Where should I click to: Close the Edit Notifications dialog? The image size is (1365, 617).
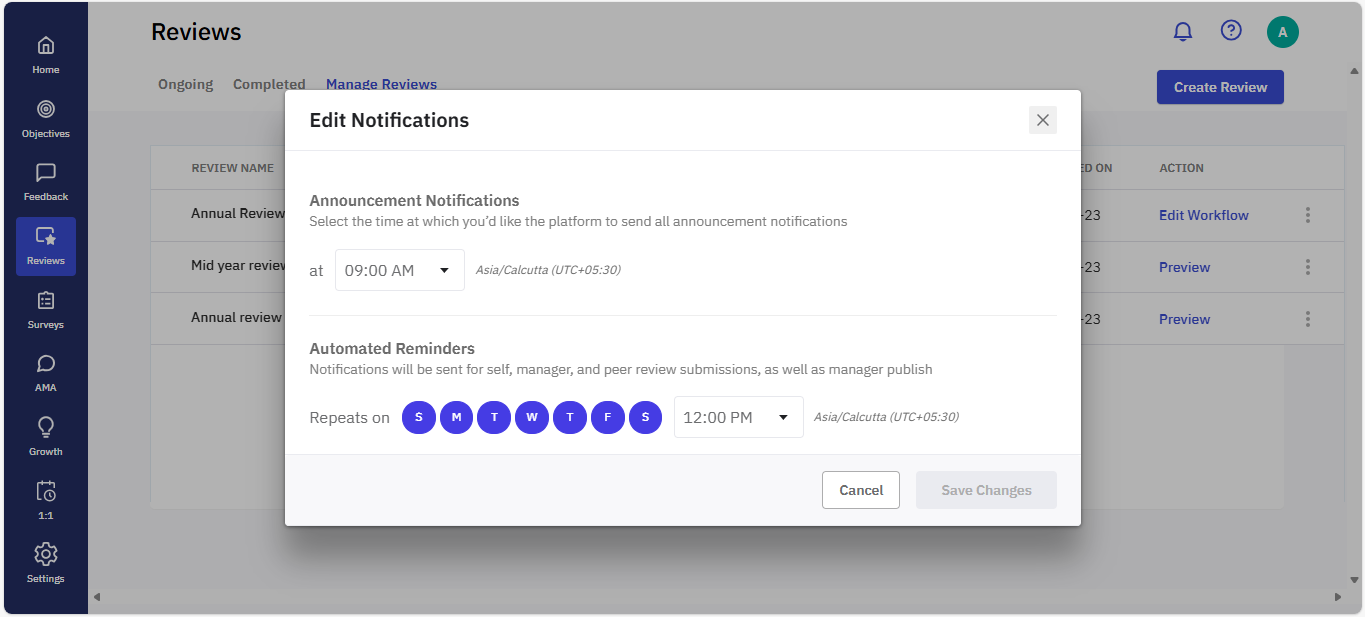(x=1042, y=120)
